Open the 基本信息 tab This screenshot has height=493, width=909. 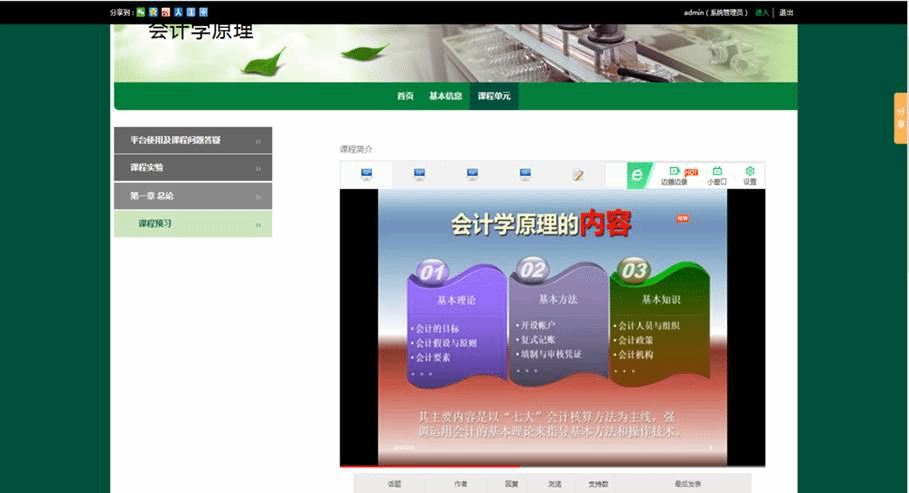(445, 96)
